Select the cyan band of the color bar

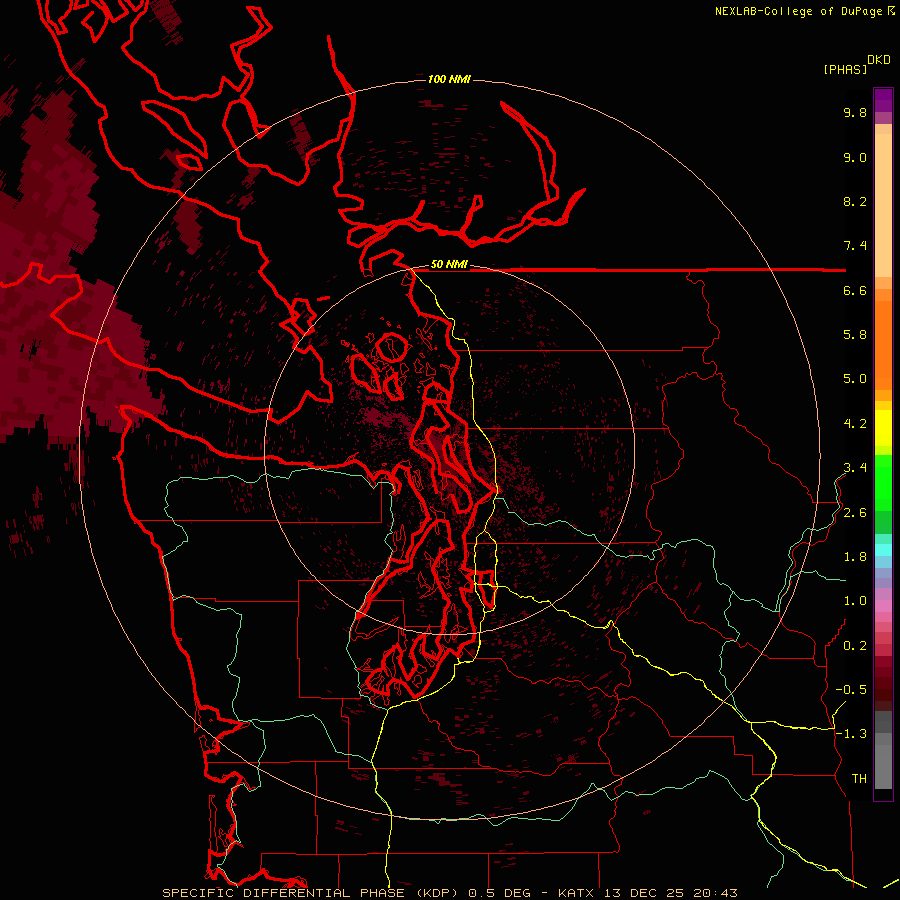click(x=883, y=550)
